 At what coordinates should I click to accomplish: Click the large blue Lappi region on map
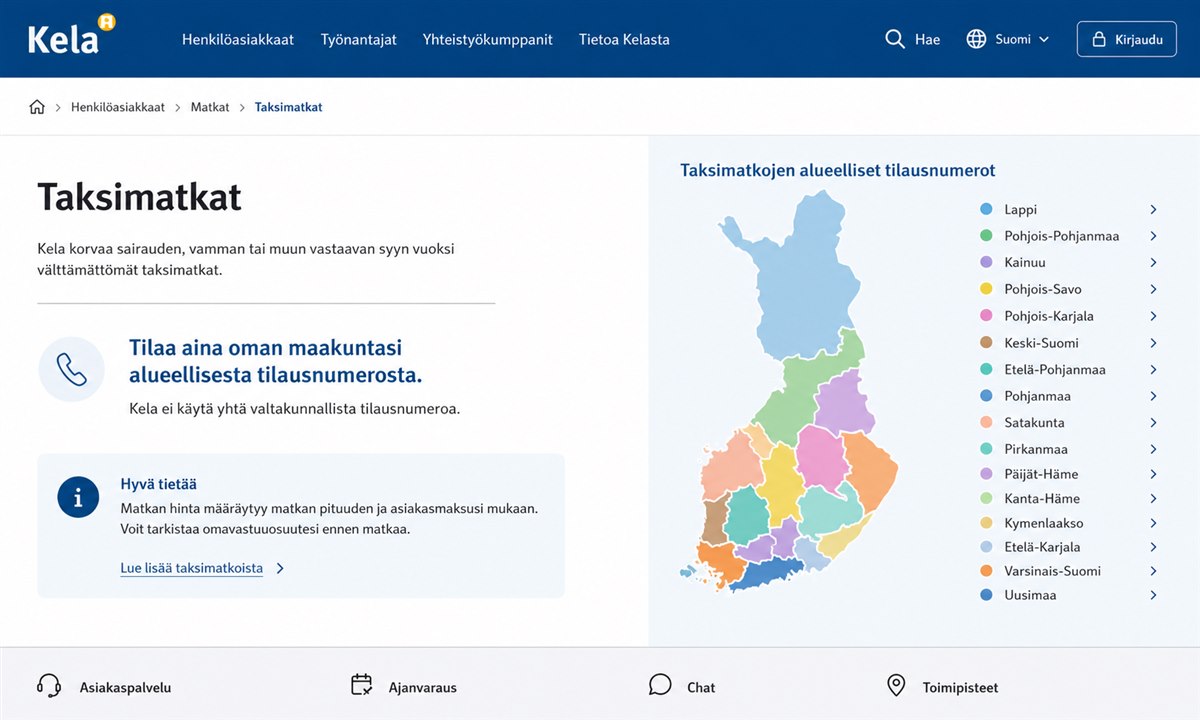click(x=805, y=285)
